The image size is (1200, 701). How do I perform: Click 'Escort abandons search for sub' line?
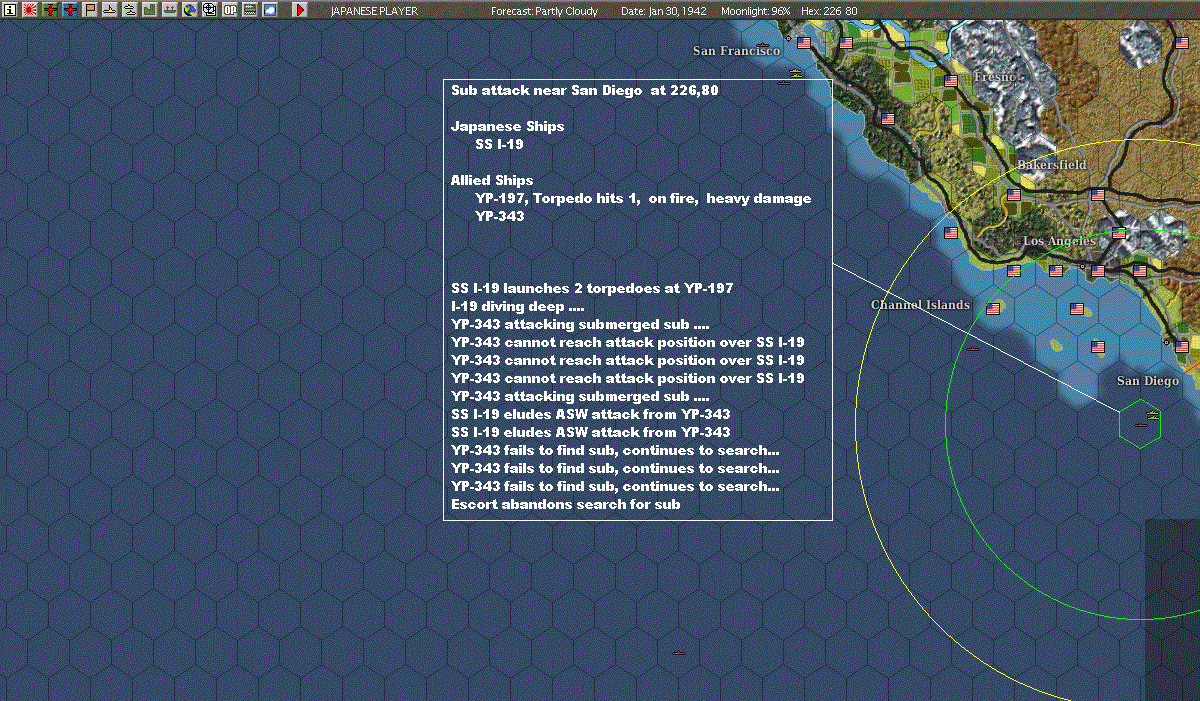click(x=566, y=504)
